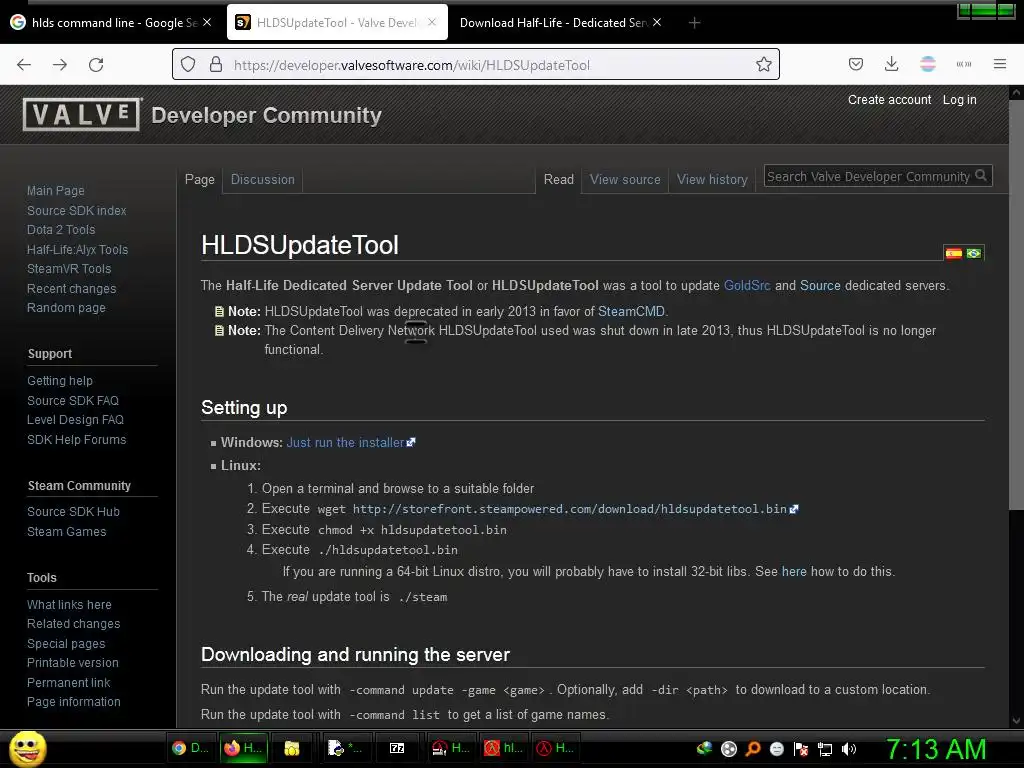Click the Log in link

tap(959, 99)
